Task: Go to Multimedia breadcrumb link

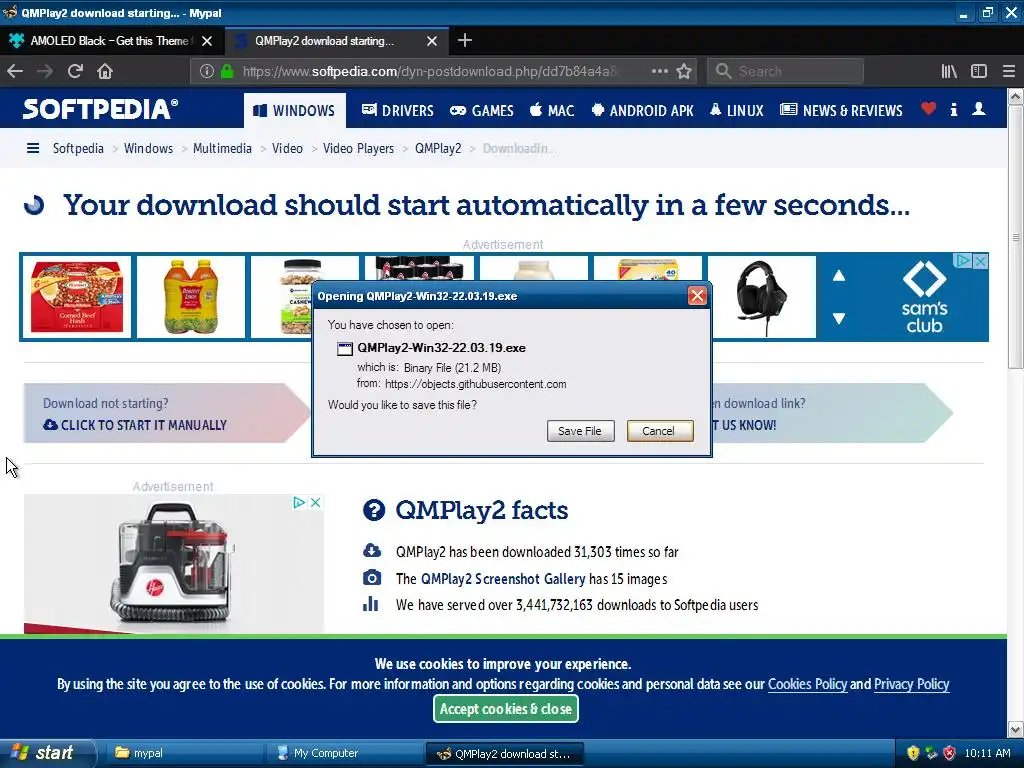Action: coord(222,148)
